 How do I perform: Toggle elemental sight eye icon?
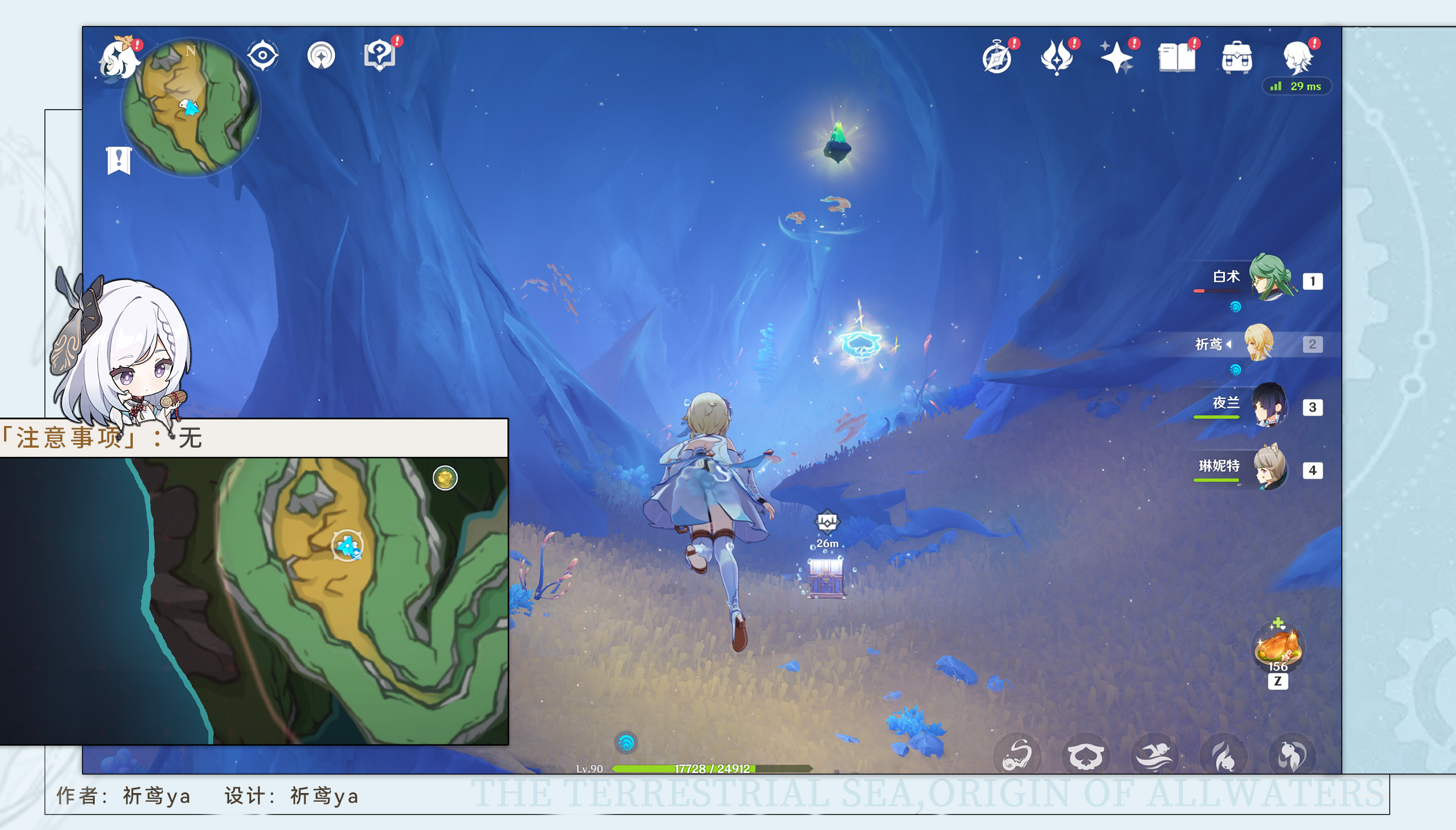[x=263, y=55]
